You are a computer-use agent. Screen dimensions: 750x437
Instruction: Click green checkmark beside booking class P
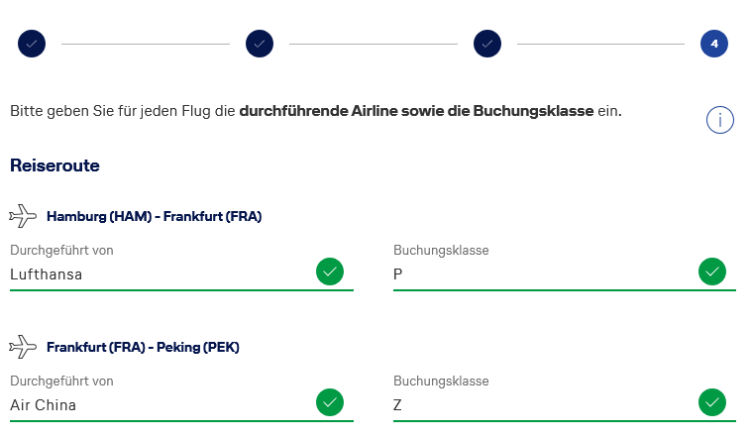click(x=712, y=271)
